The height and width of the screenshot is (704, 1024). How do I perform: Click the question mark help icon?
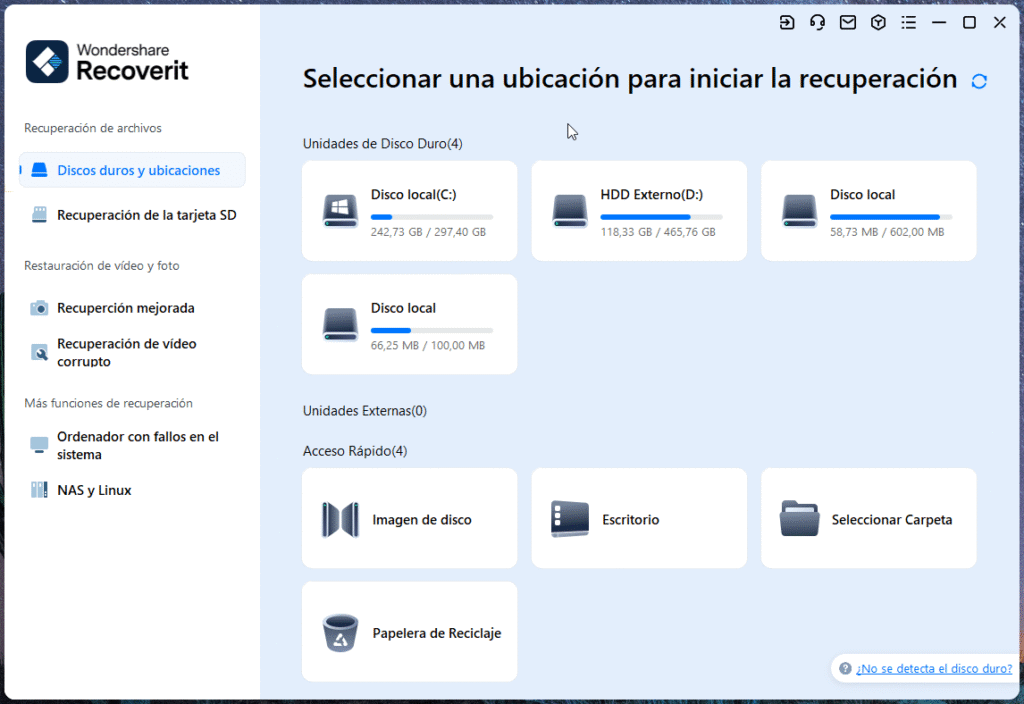(x=845, y=669)
